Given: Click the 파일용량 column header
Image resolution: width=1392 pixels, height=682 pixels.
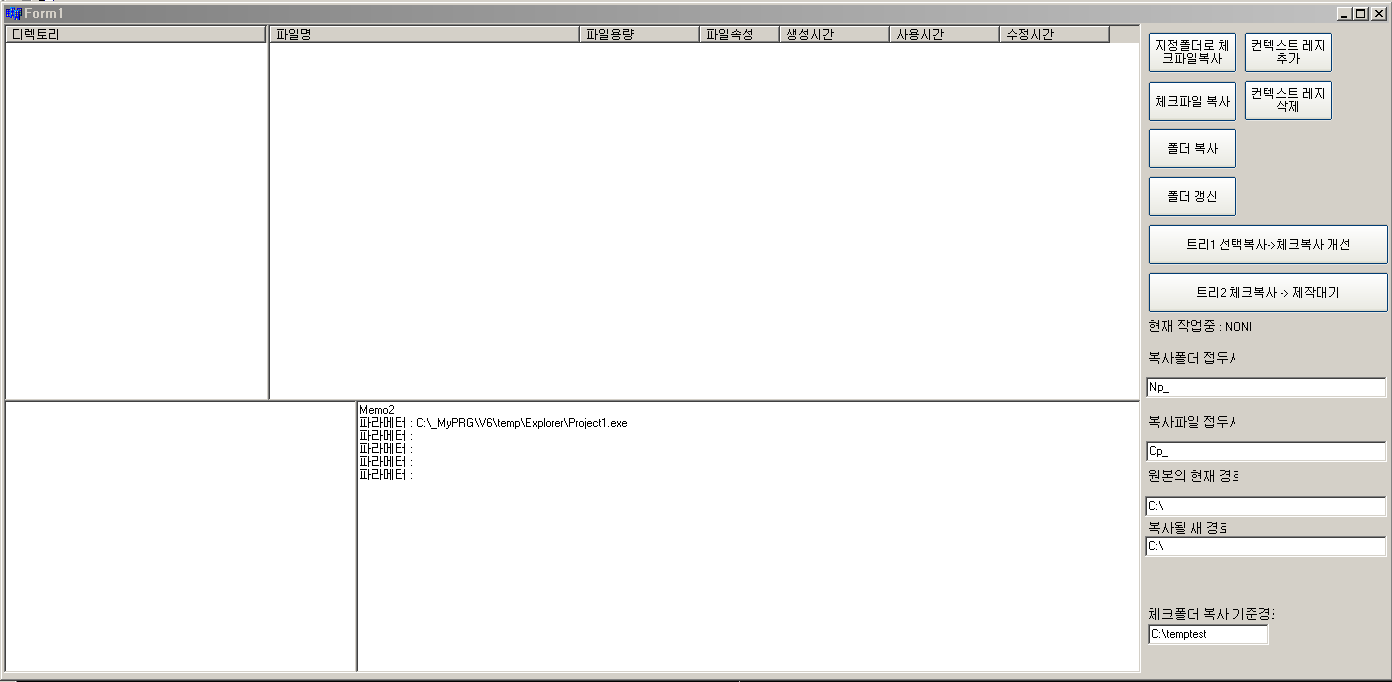Looking at the screenshot, I should click(x=639, y=34).
